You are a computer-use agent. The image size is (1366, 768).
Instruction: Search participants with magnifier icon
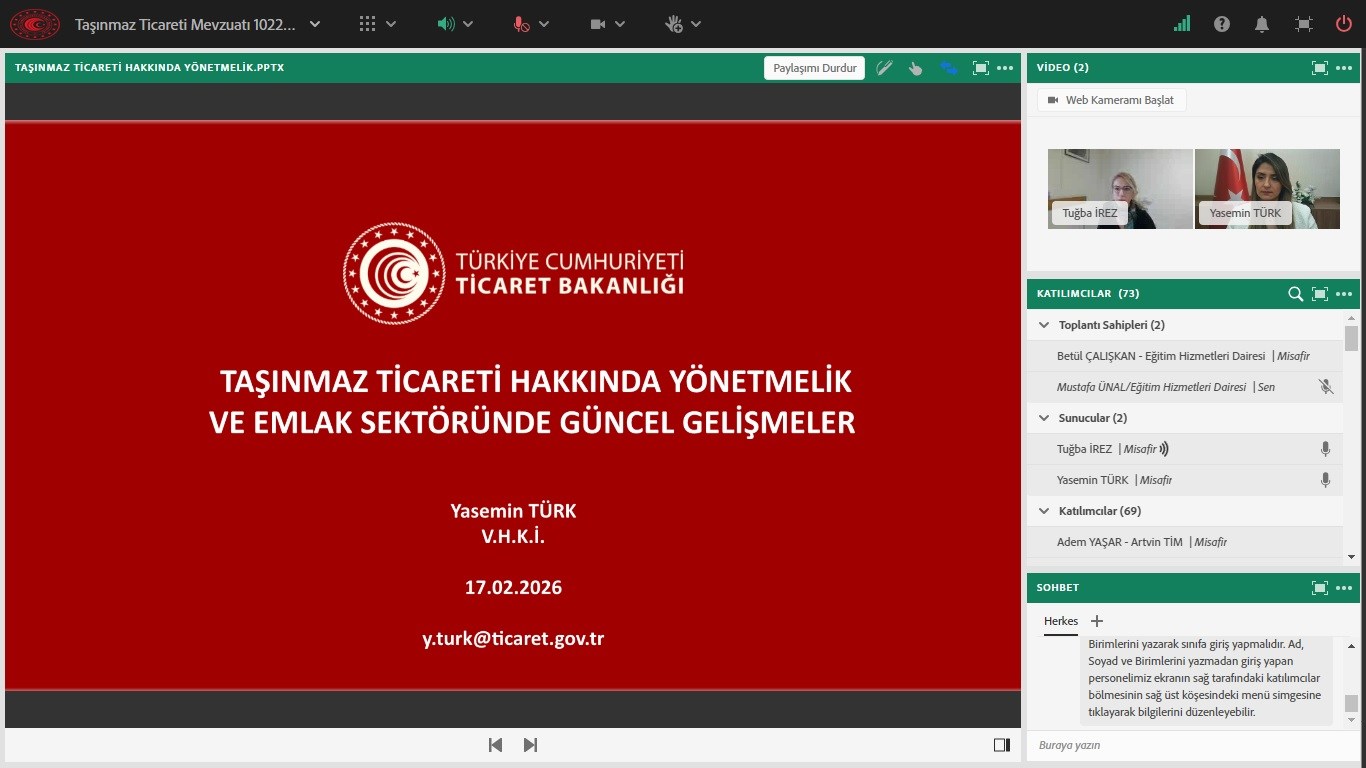tap(1295, 294)
